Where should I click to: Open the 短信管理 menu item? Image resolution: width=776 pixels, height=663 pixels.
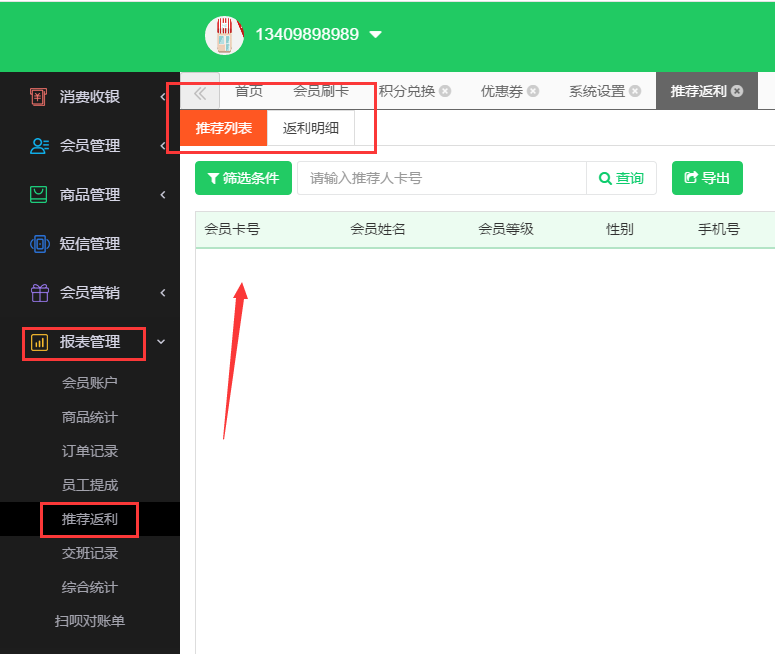(x=90, y=244)
